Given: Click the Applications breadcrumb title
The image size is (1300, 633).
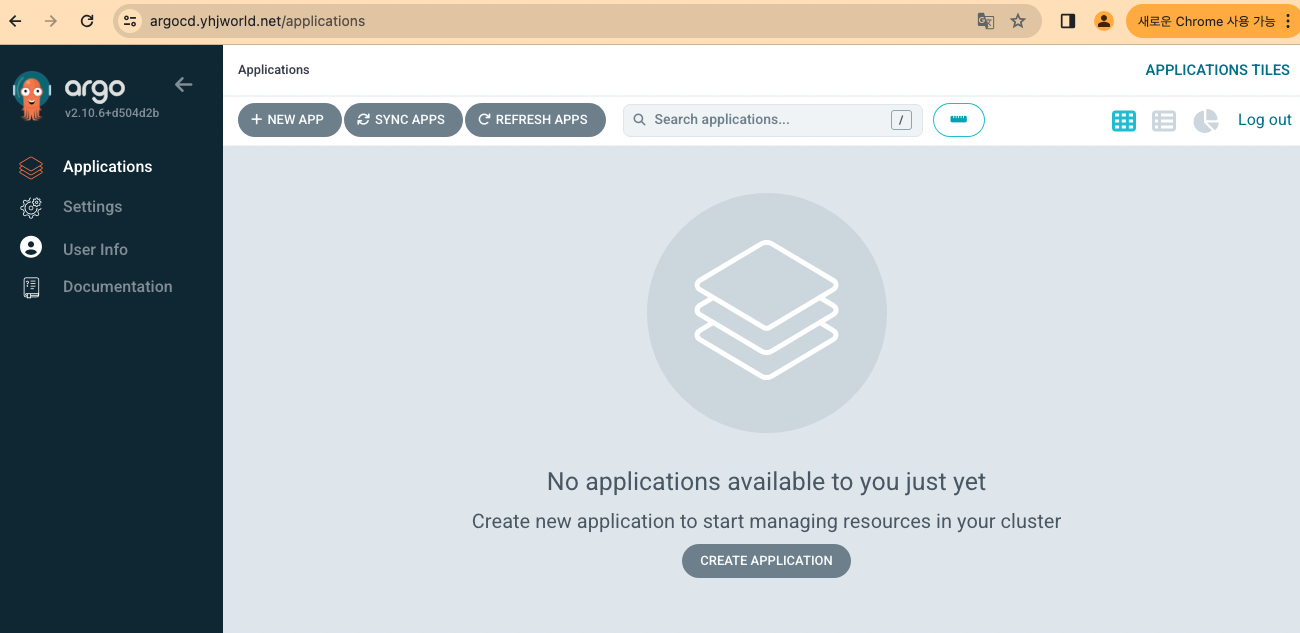Looking at the screenshot, I should (274, 70).
